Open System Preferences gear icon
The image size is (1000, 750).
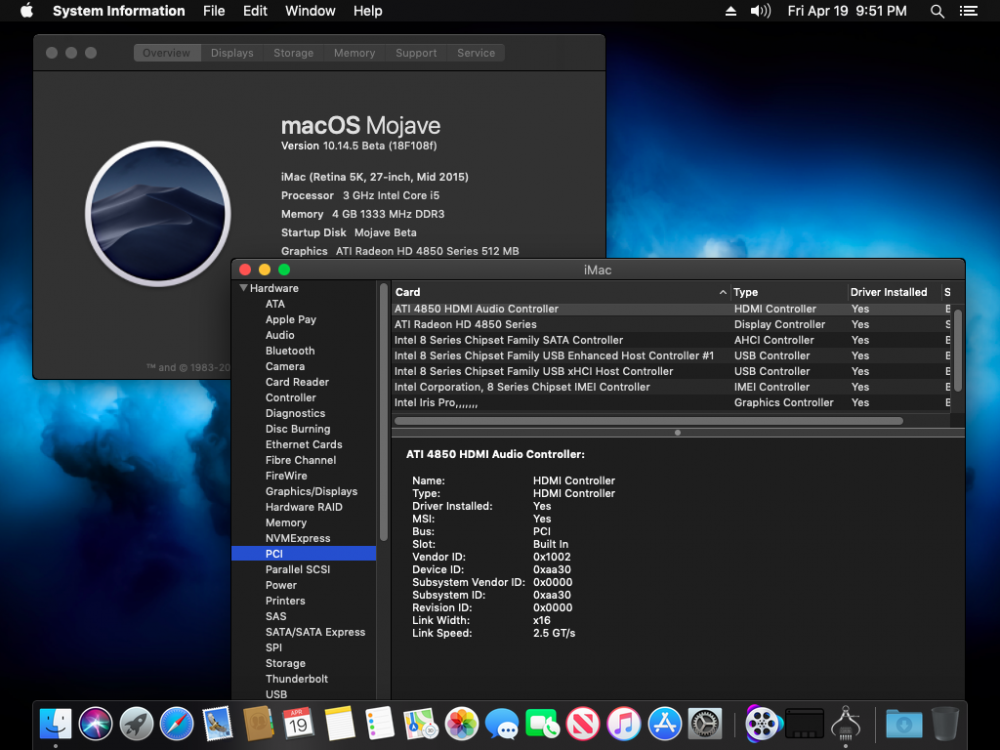coord(705,724)
